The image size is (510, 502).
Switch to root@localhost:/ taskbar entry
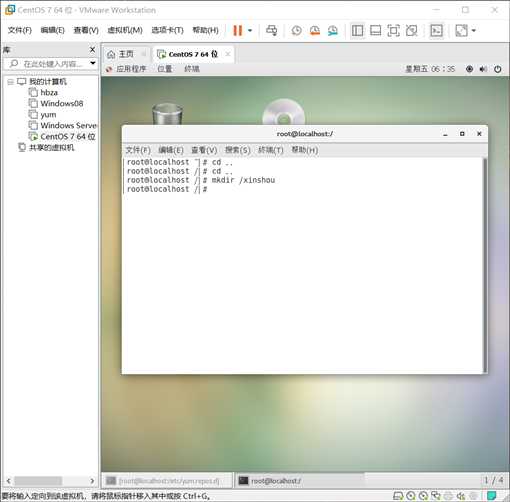[299, 481]
